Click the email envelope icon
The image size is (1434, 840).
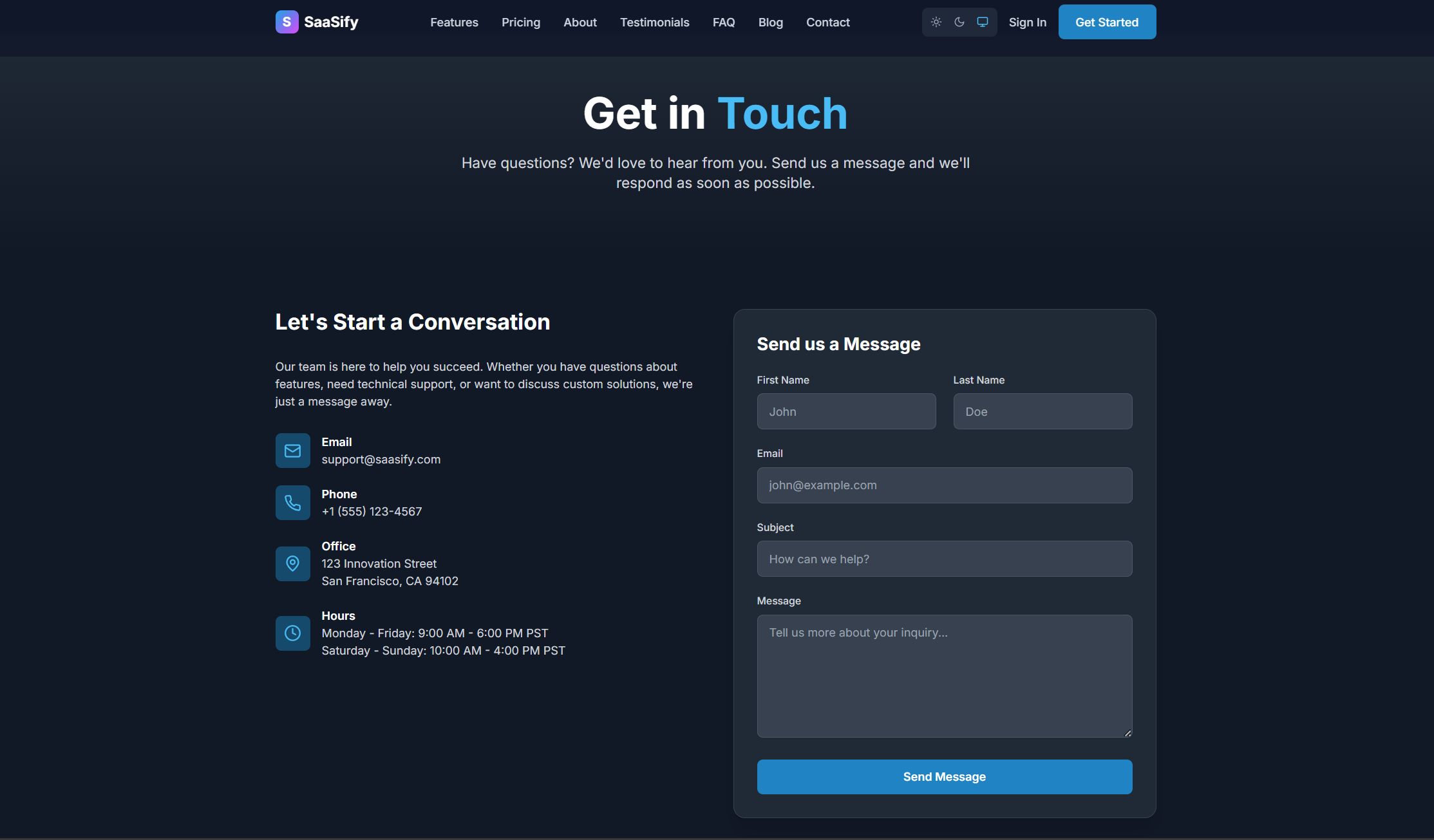click(x=292, y=451)
